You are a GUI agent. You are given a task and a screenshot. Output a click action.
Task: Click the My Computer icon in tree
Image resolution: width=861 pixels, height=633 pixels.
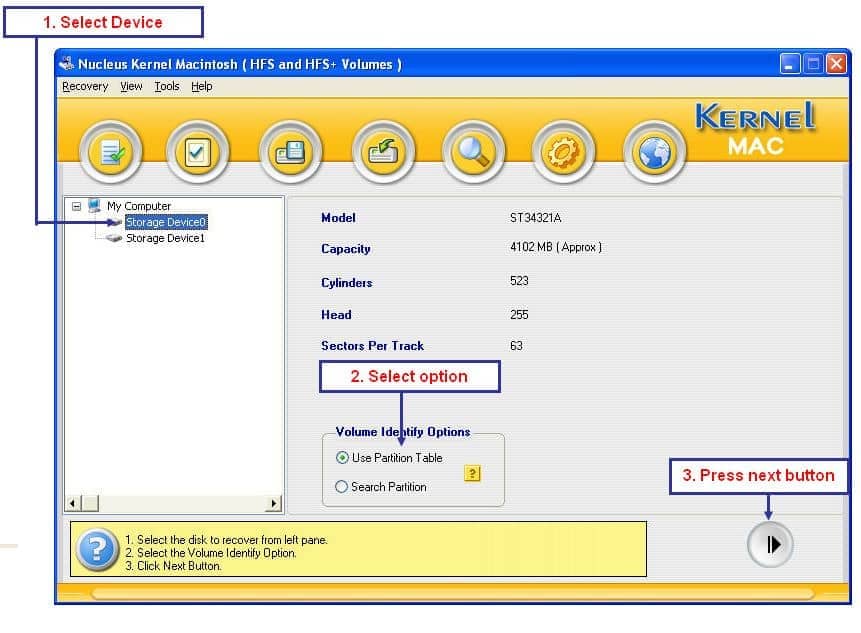pyautogui.click(x=94, y=205)
